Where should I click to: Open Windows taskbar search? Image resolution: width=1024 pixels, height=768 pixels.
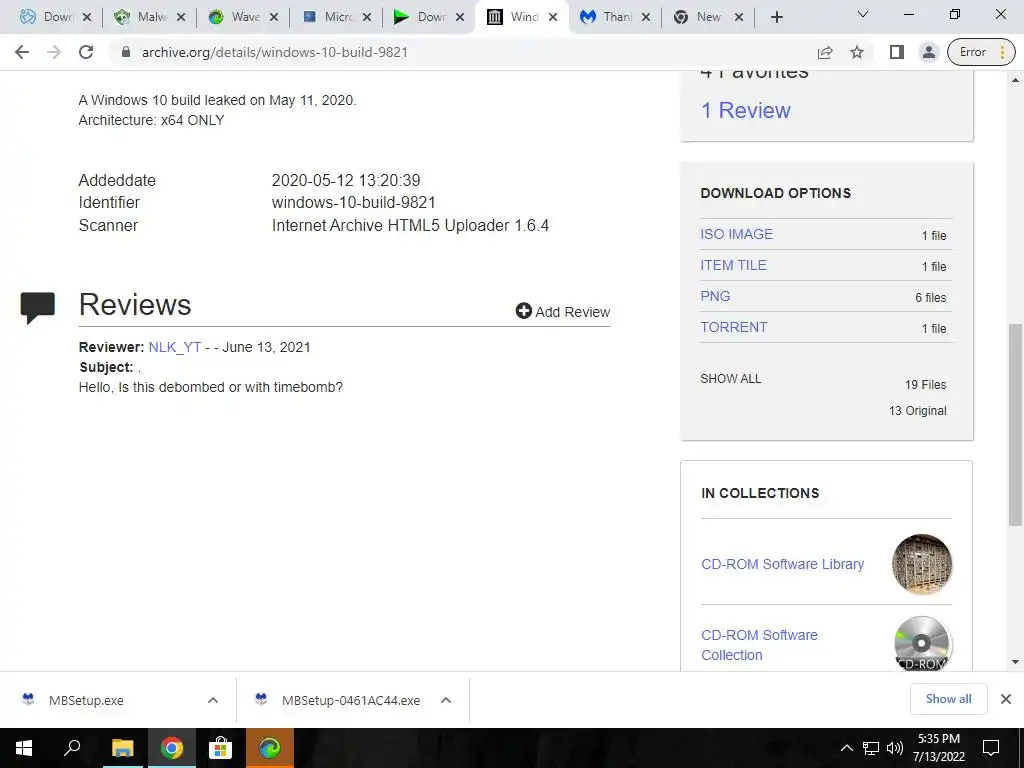click(x=72, y=748)
